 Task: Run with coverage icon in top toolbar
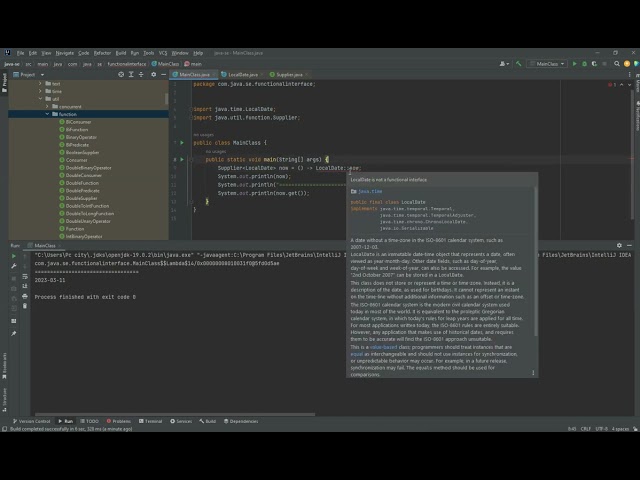coord(594,64)
